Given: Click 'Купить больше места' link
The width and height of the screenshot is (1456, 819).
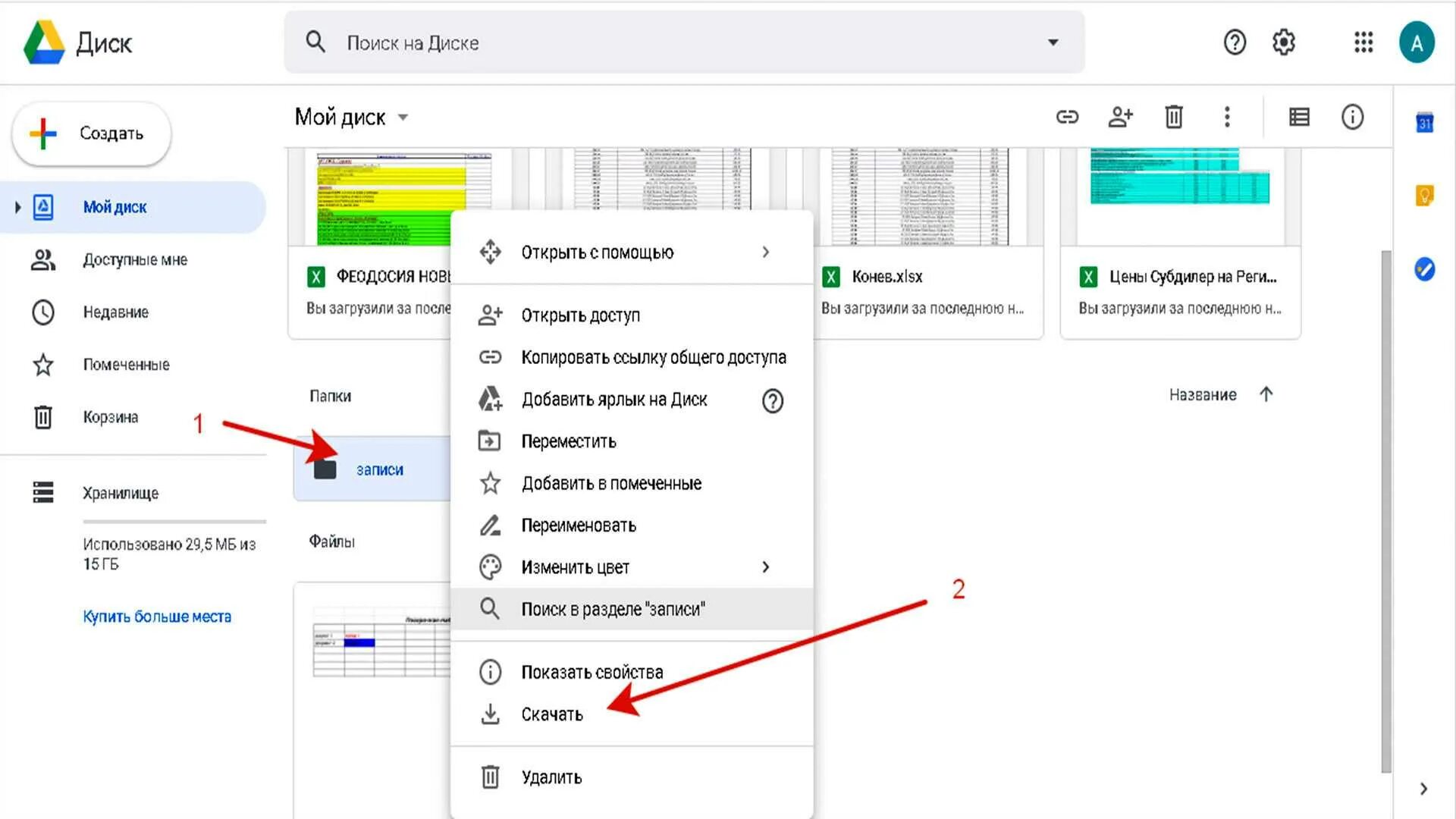Looking at the screenshot, I should tap(157, 617).
